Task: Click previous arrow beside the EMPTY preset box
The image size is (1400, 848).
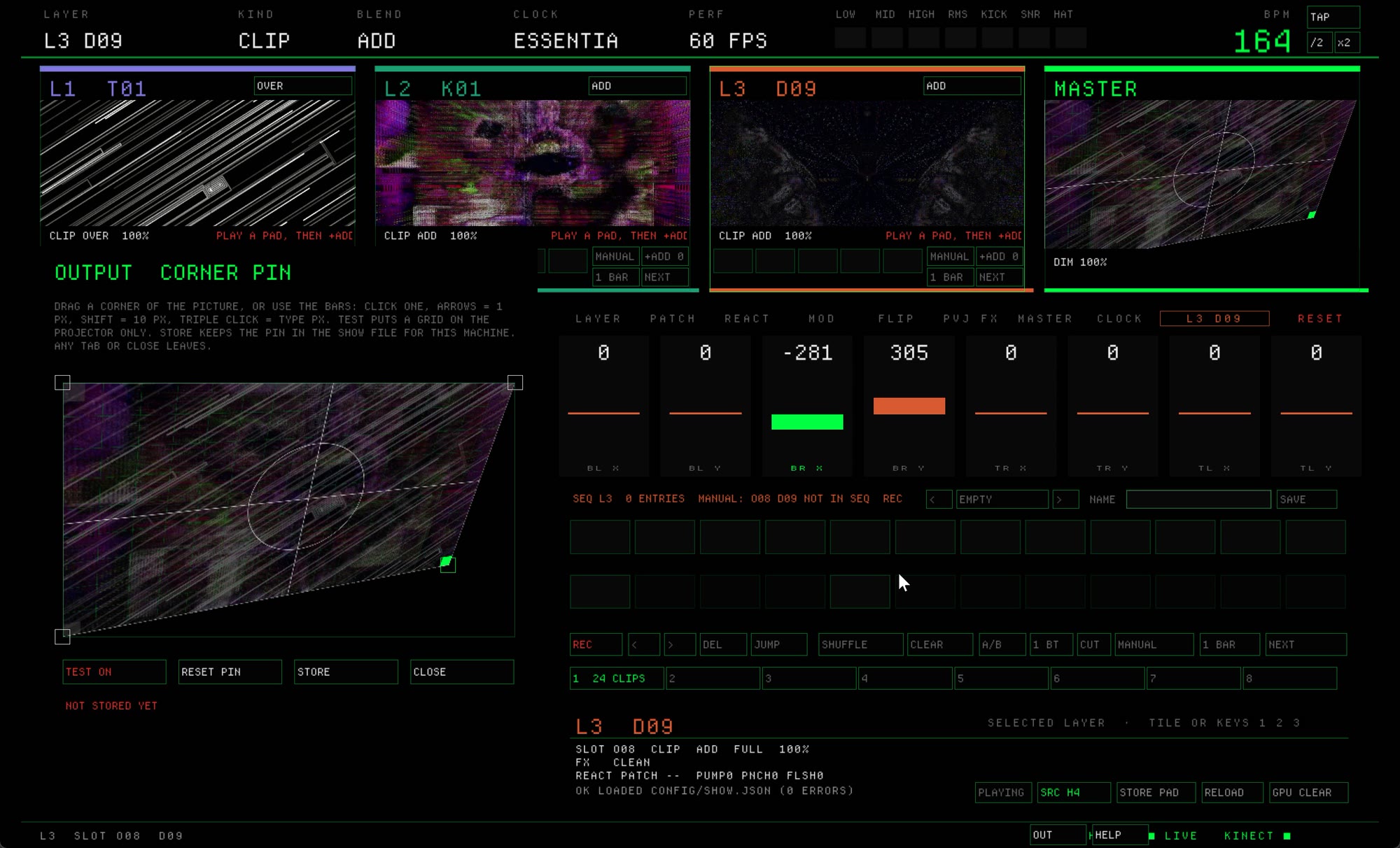Action: (x=939, y=500)
